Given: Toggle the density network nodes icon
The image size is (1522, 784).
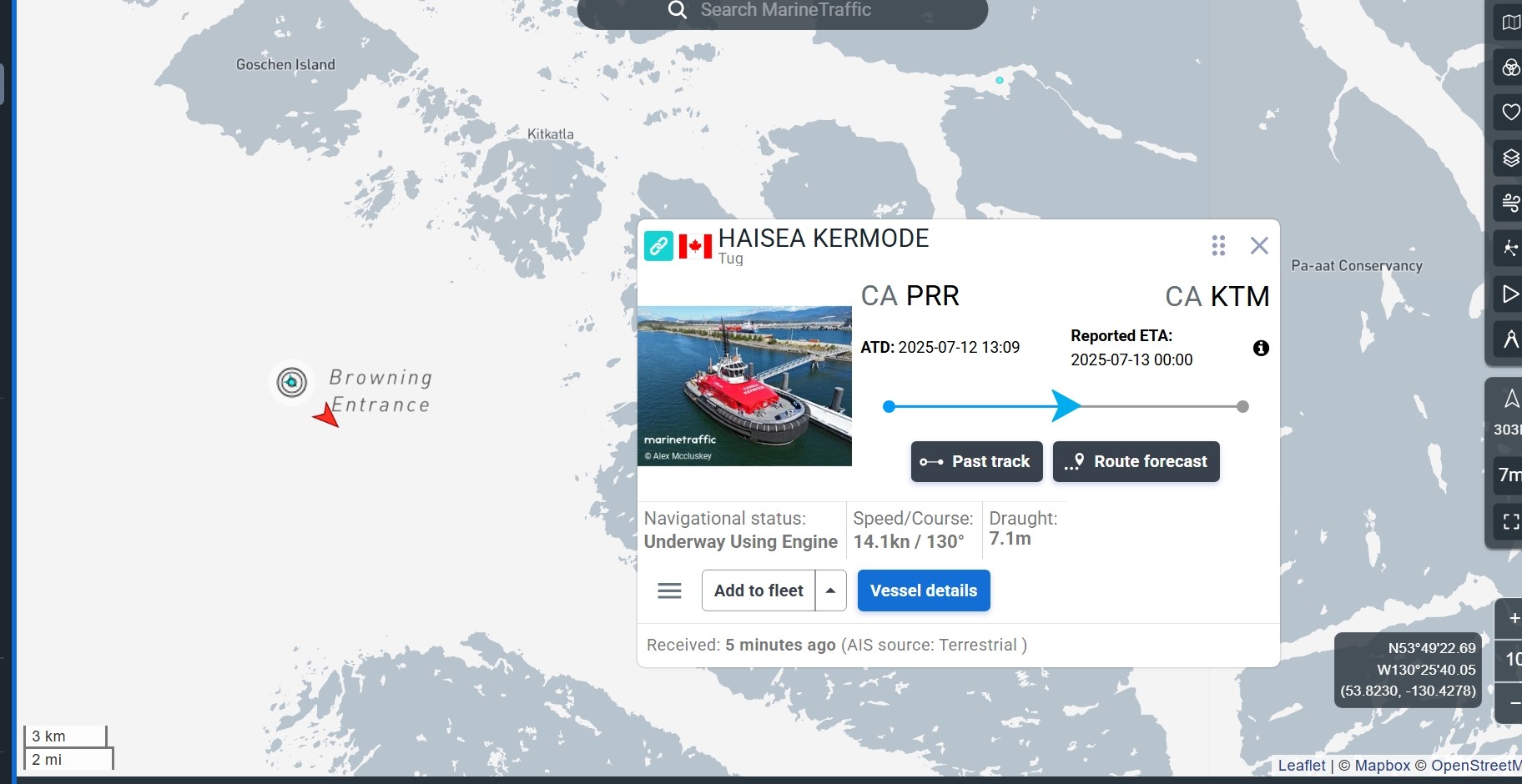Looking at the screenshot, I should click(x=1509, y=248).
